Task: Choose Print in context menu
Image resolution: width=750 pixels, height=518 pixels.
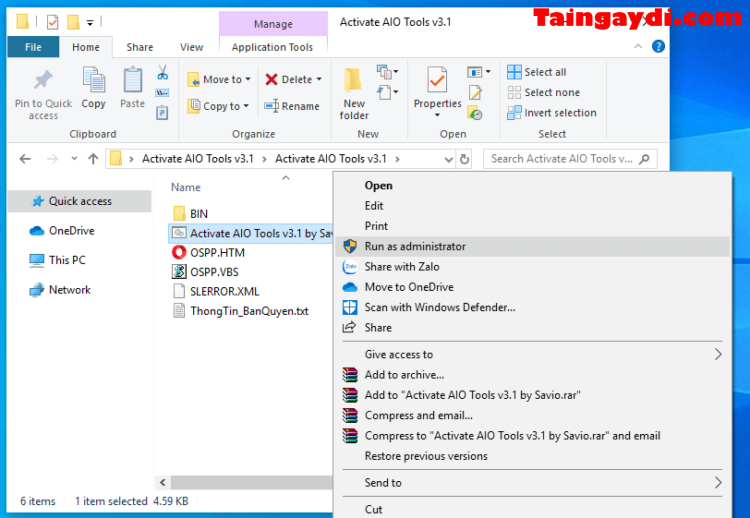Action: [x=533, y=226]
